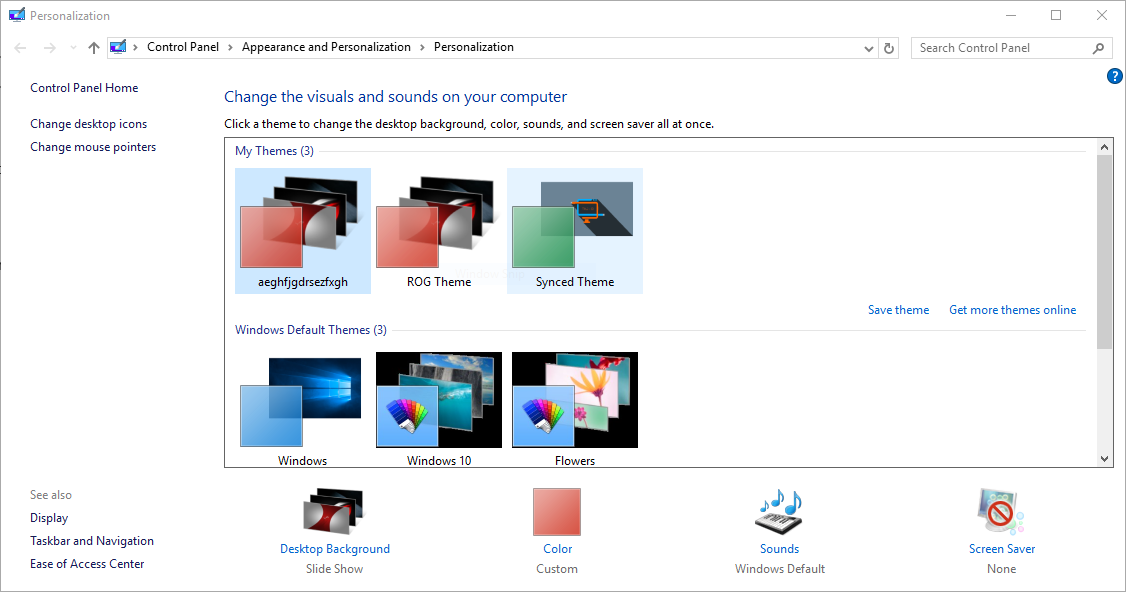Apply the Windows 10 theme
This screenshot has width=1126, height=592.
pos(439,409)
